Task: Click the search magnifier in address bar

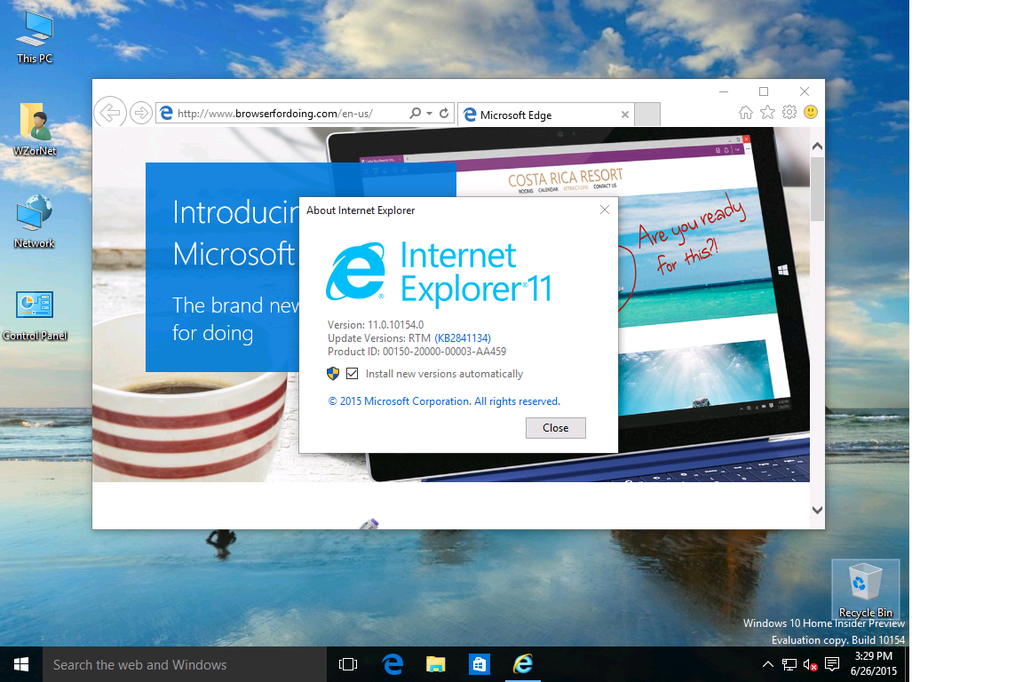Action: [415, 113]
